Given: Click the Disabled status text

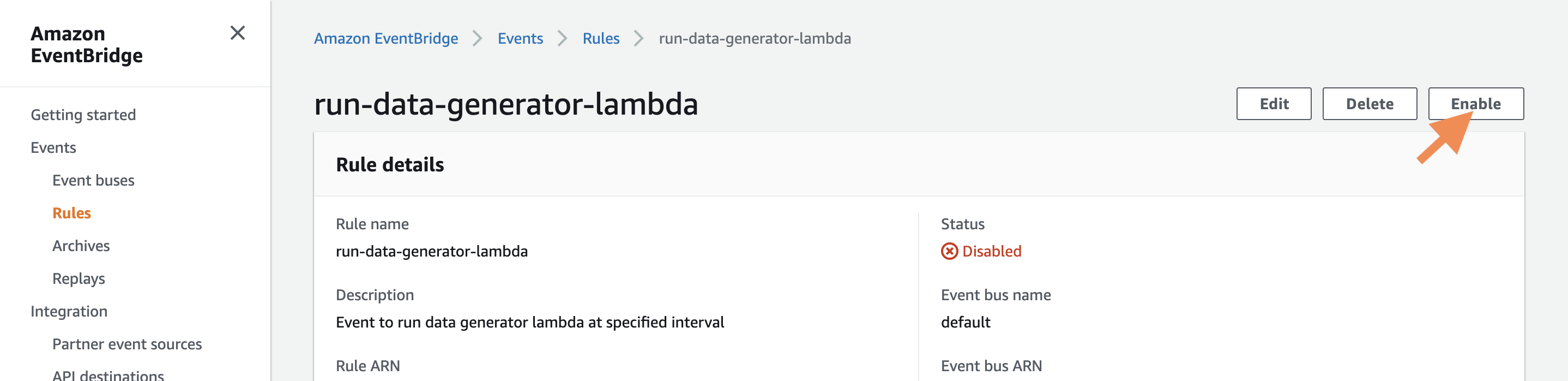Looking at the screenshot, I should point(992,251).
